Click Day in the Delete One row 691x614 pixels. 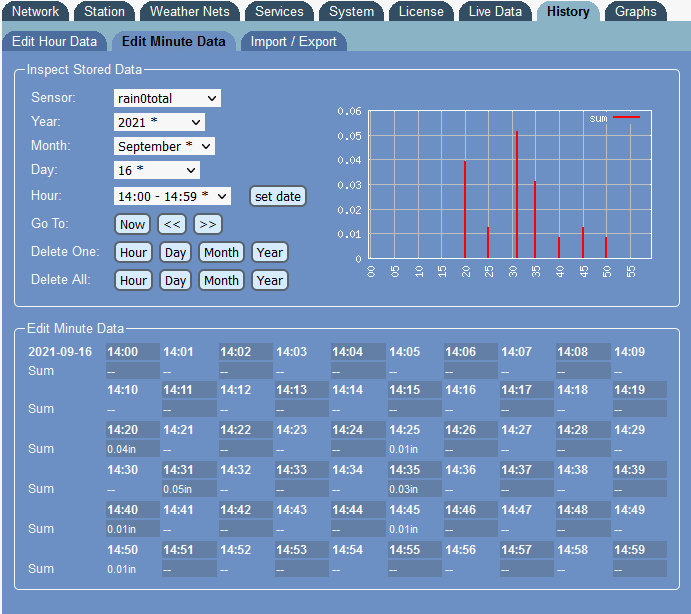175,253
